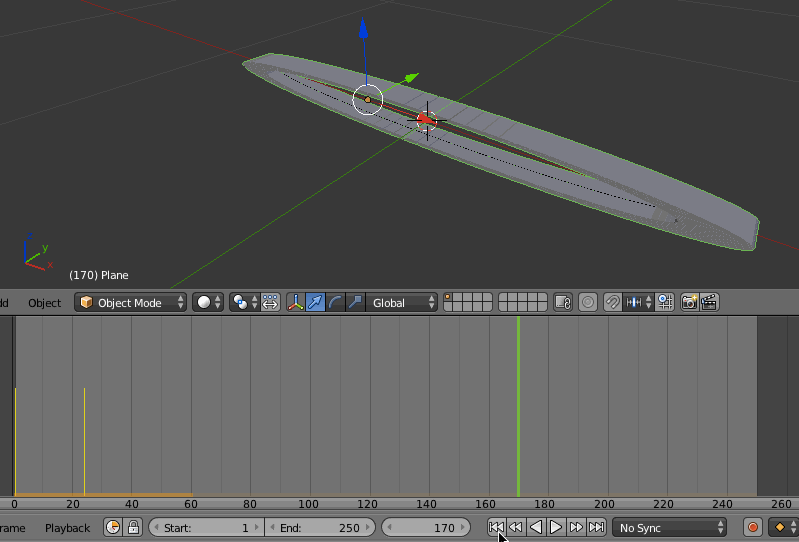Toggle the 3D manipulator axes icon

click(296, 303)
